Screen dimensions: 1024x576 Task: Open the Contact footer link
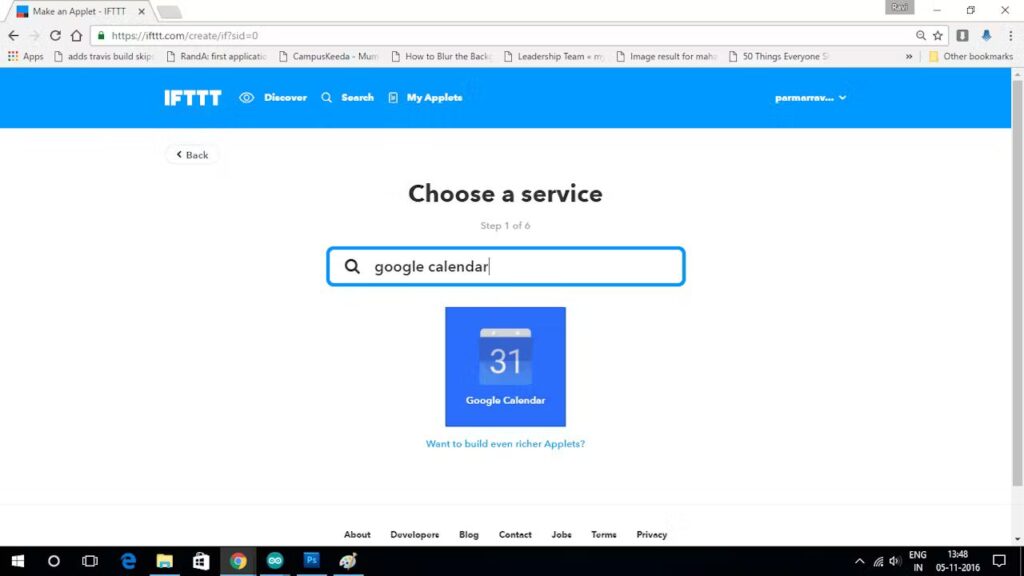(515, 534)
